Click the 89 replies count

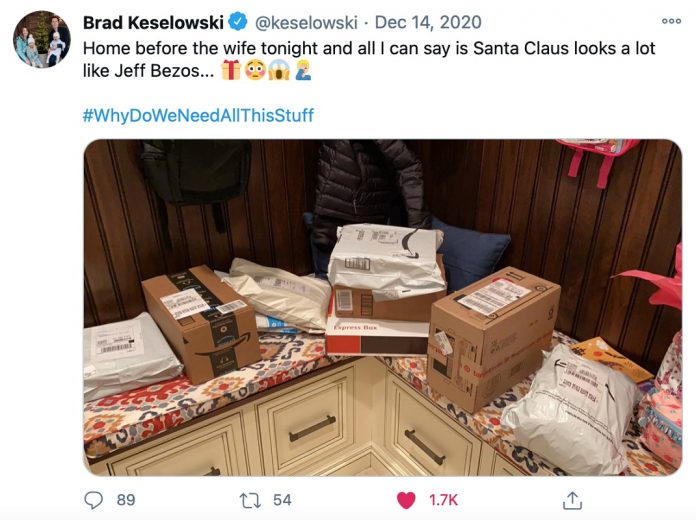(x=126, y=500)
